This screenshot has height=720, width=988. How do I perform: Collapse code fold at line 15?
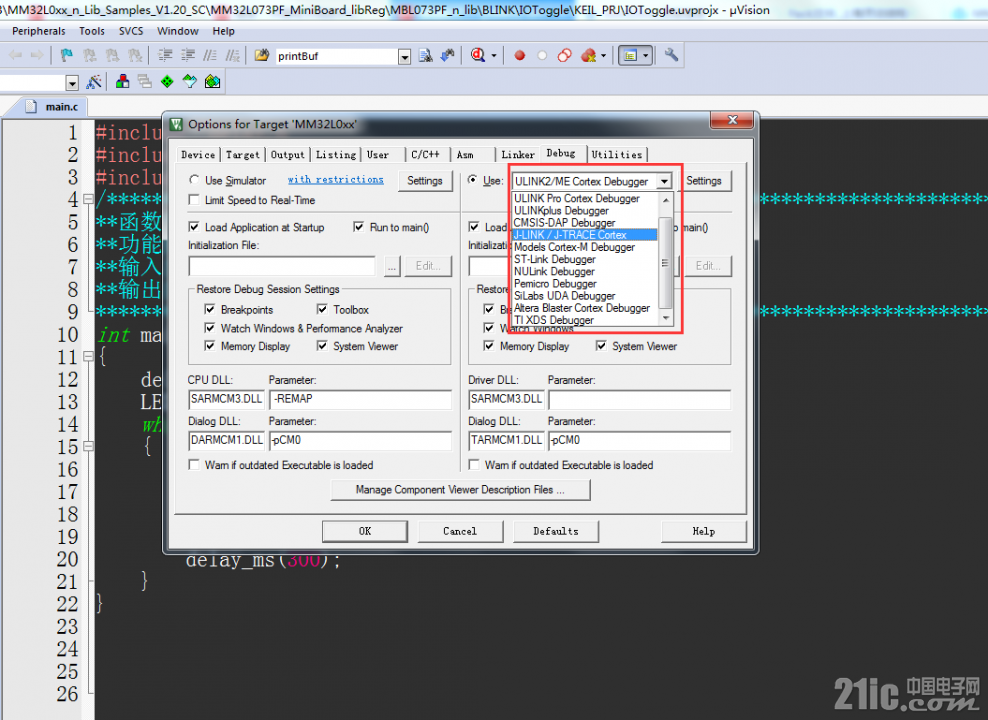coord(88,447)
